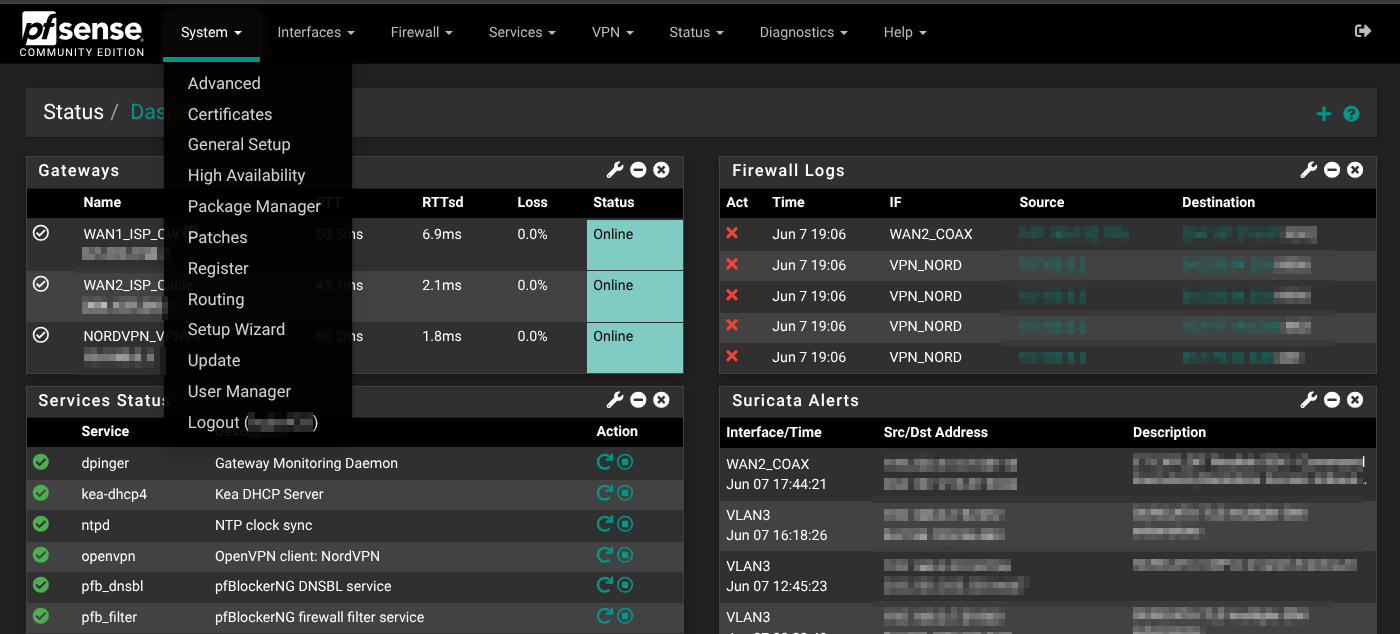Restart the openvpn service
This screenshot has height=634, width=1400.
click(x=604, y=555)
